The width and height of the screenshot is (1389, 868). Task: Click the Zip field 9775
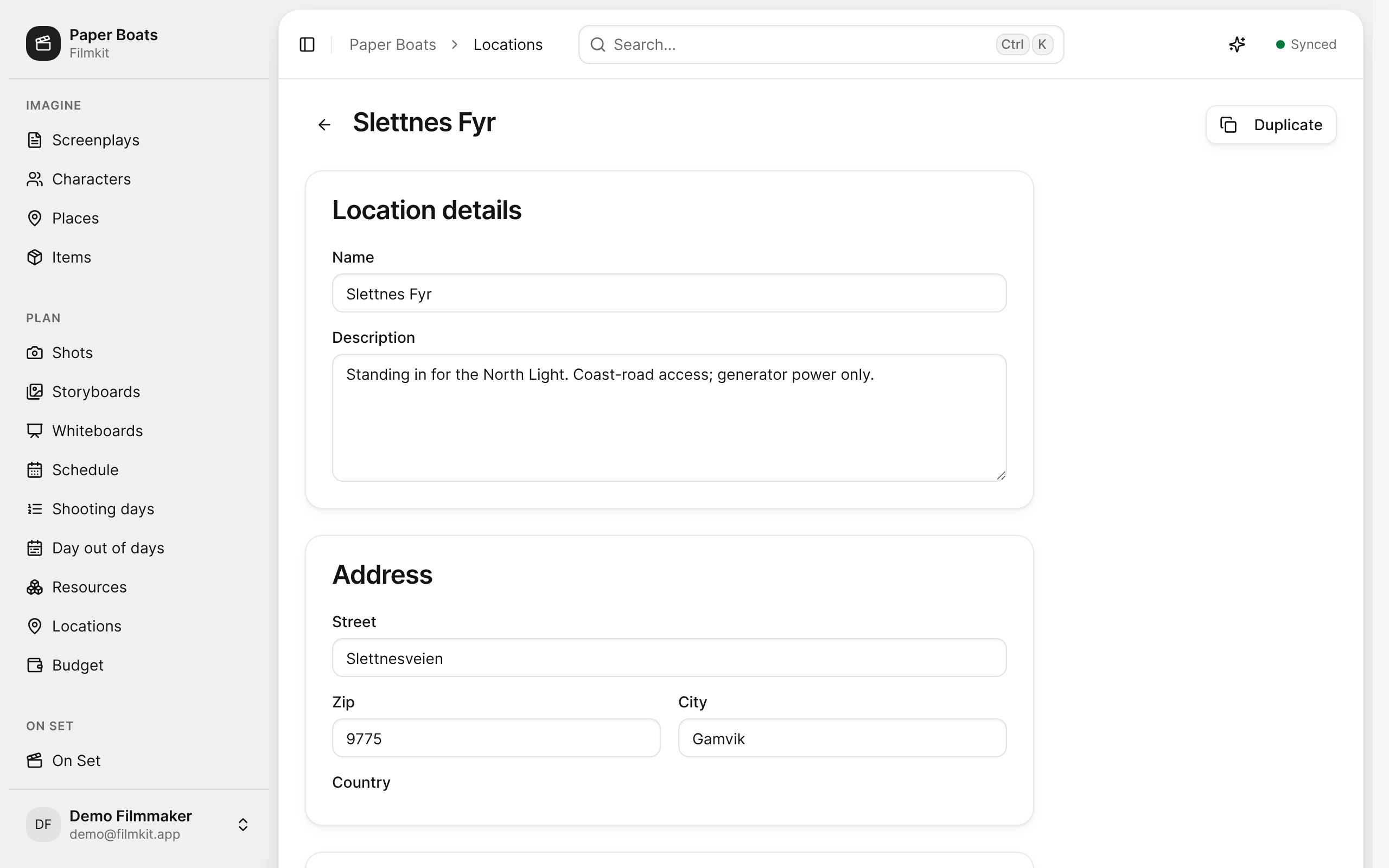click(x=496, y=738)
